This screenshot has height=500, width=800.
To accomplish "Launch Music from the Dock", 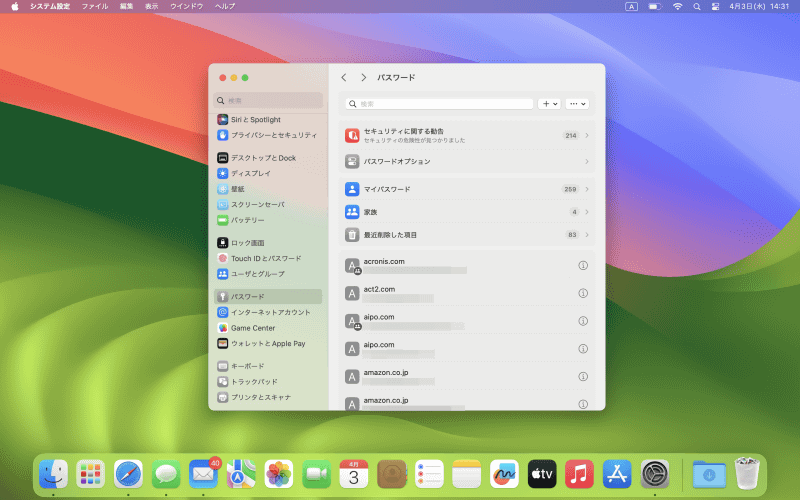I will coord(580,474).
